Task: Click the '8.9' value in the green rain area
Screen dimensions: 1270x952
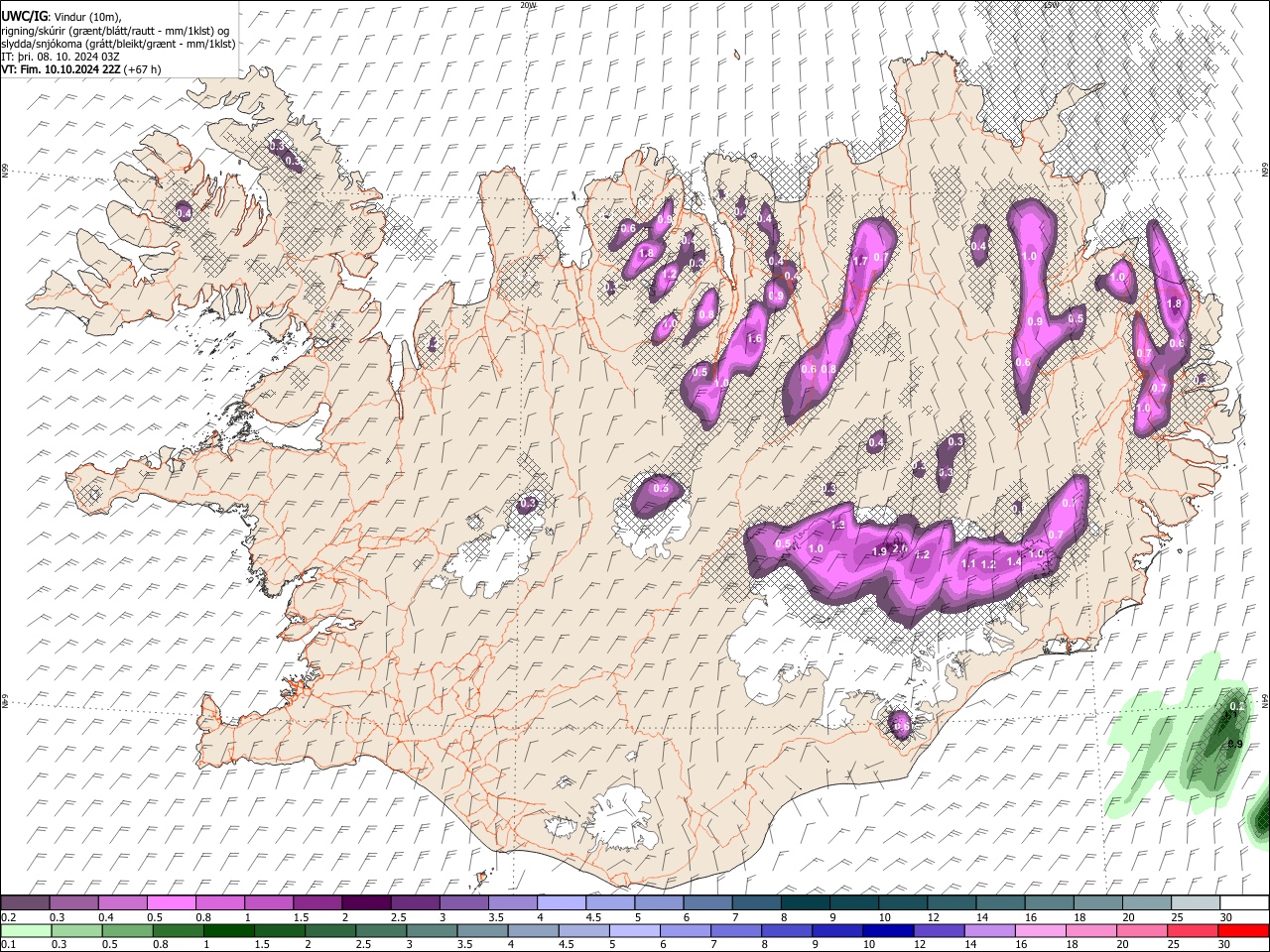Action: [x=1235, y=744]
